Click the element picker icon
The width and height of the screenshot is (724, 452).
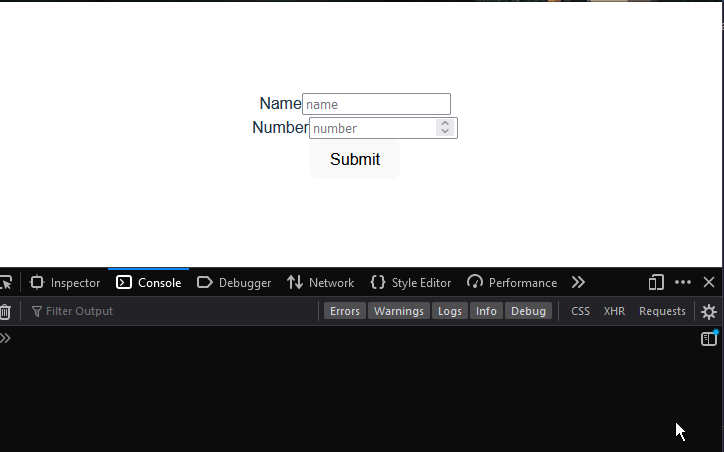pyautogui.click(x=6, y=282)
